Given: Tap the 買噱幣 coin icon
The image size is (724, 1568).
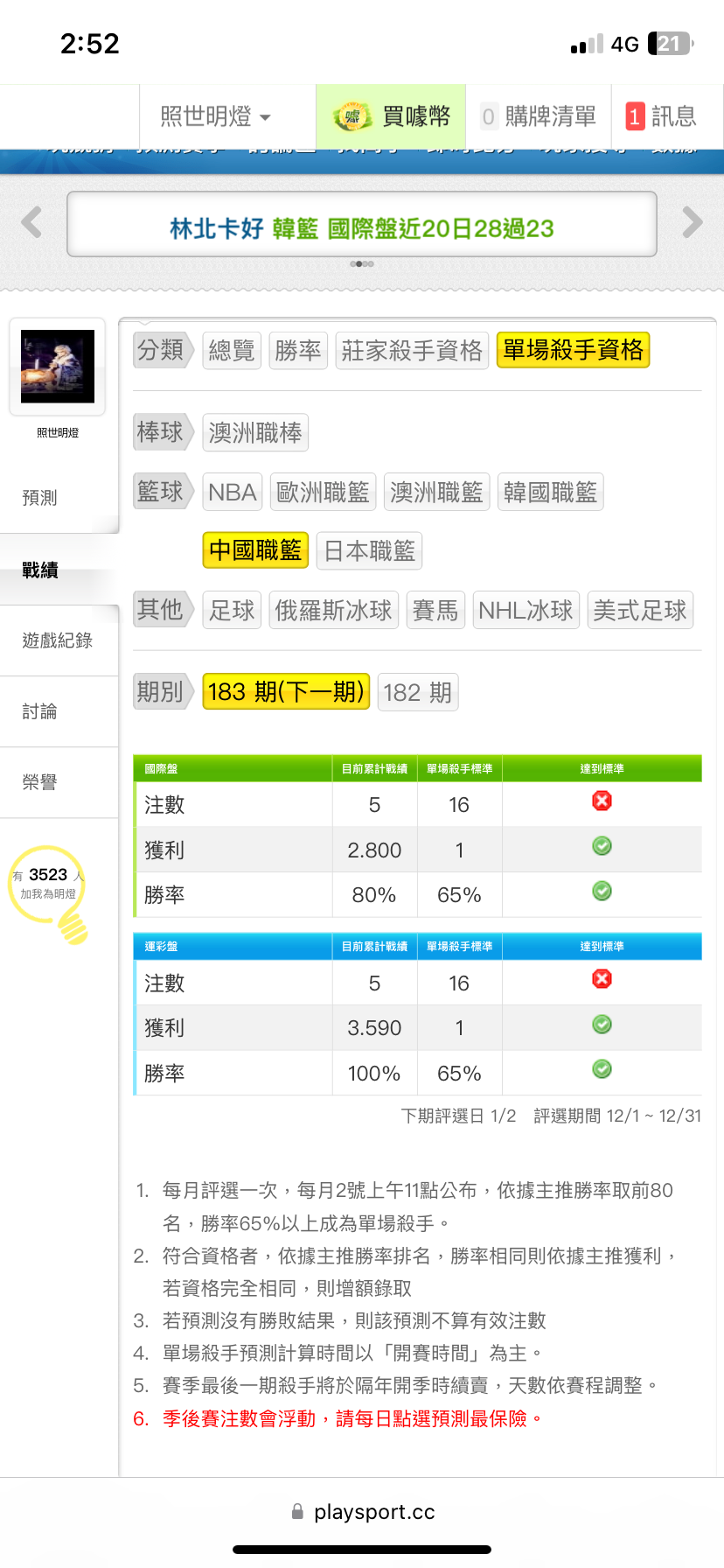Looking at the screenshot, I should [x=352, y=116].
